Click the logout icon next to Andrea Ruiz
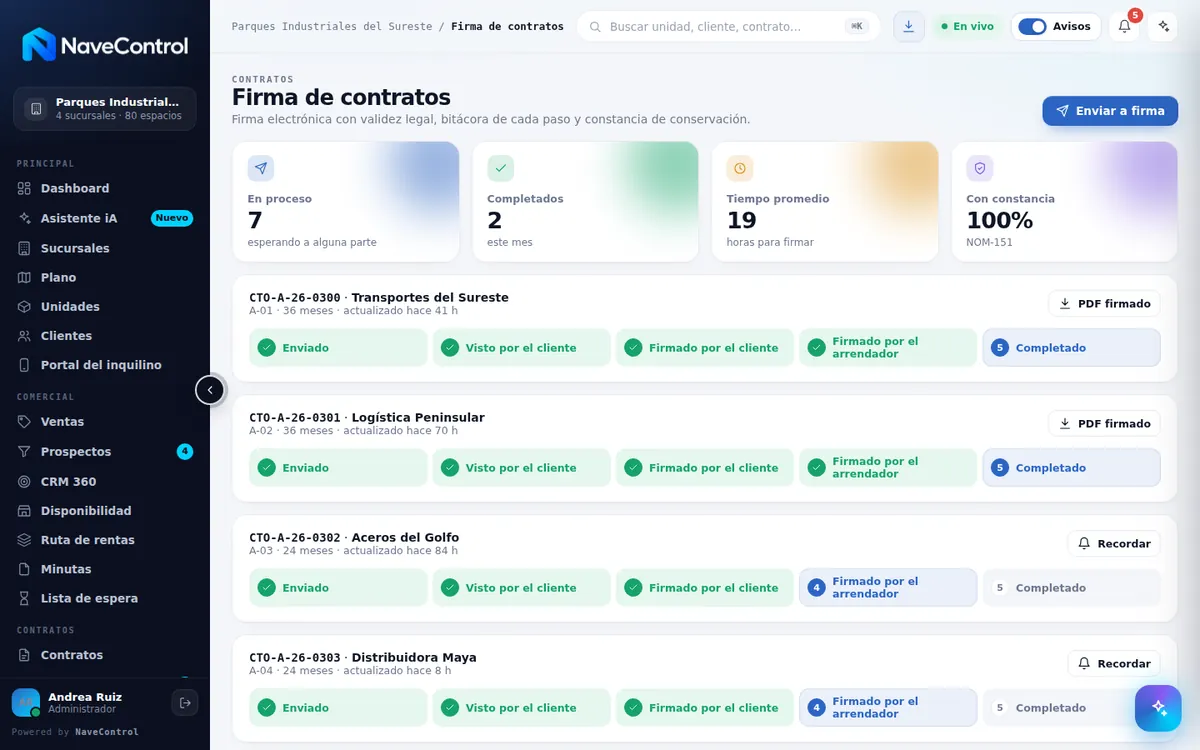 point(185,703)
